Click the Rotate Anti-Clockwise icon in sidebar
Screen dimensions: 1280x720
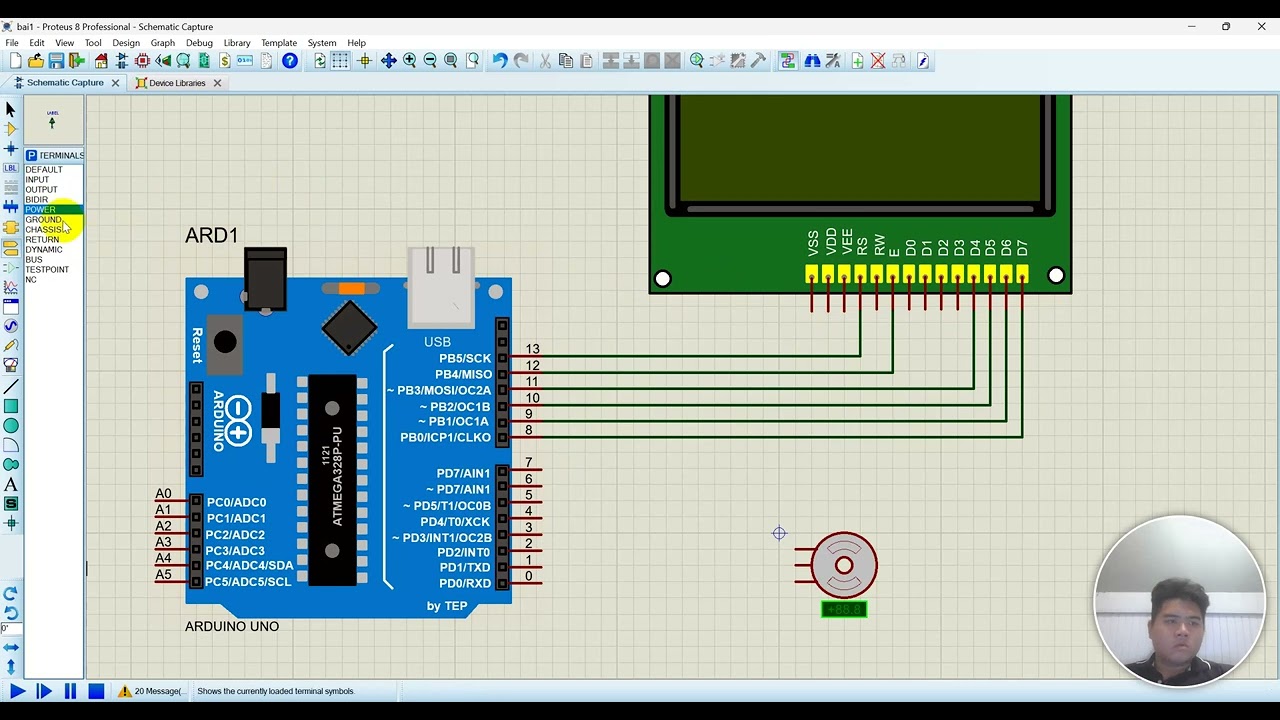click(11, 613)
